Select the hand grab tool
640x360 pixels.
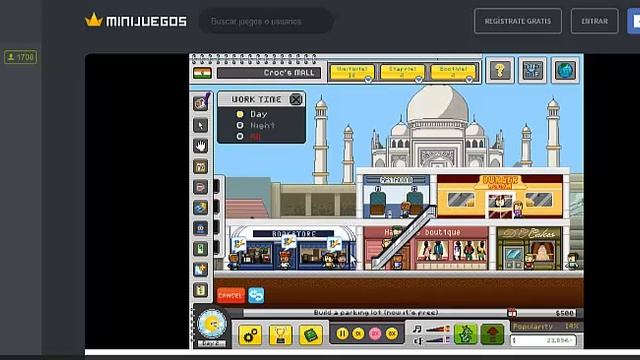click(200, 146)
